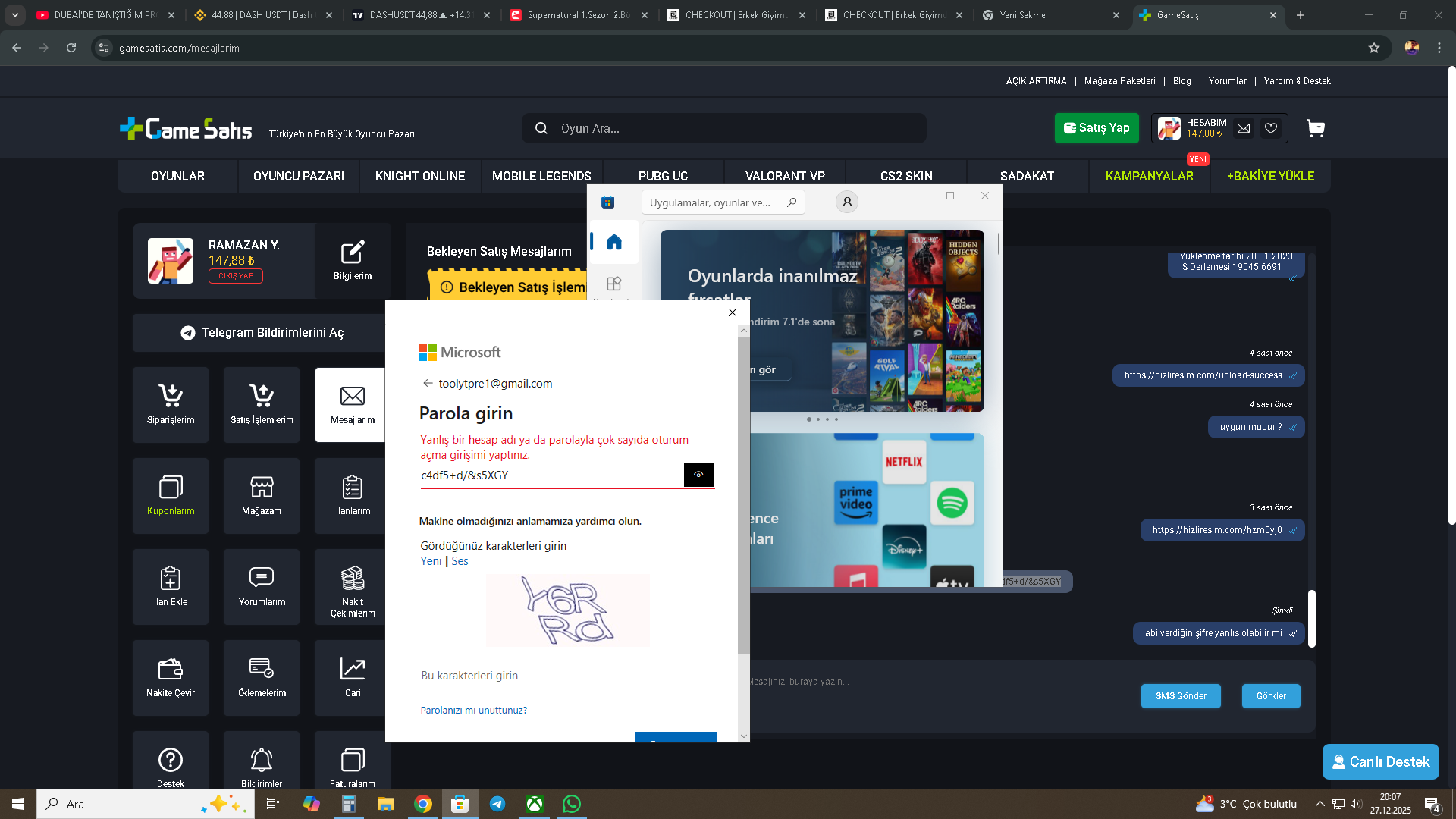Open Destek help tile
The width and height of the screenshot is (1456, 819).
(171, 761)
